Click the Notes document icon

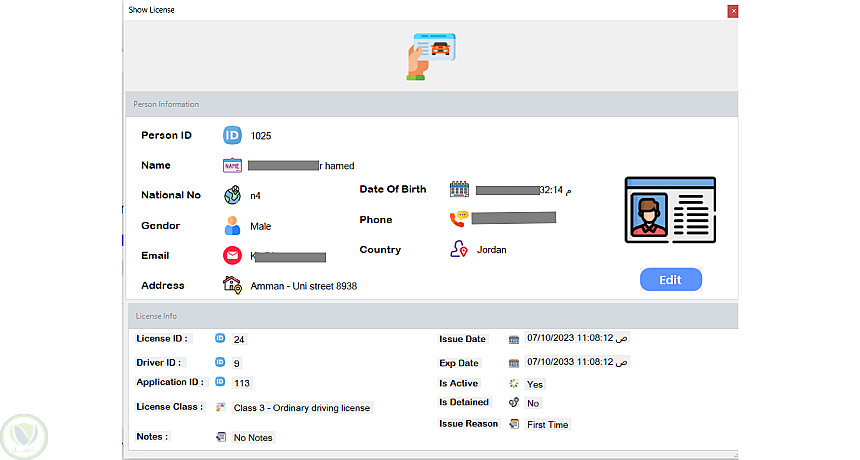click(220, 437)
